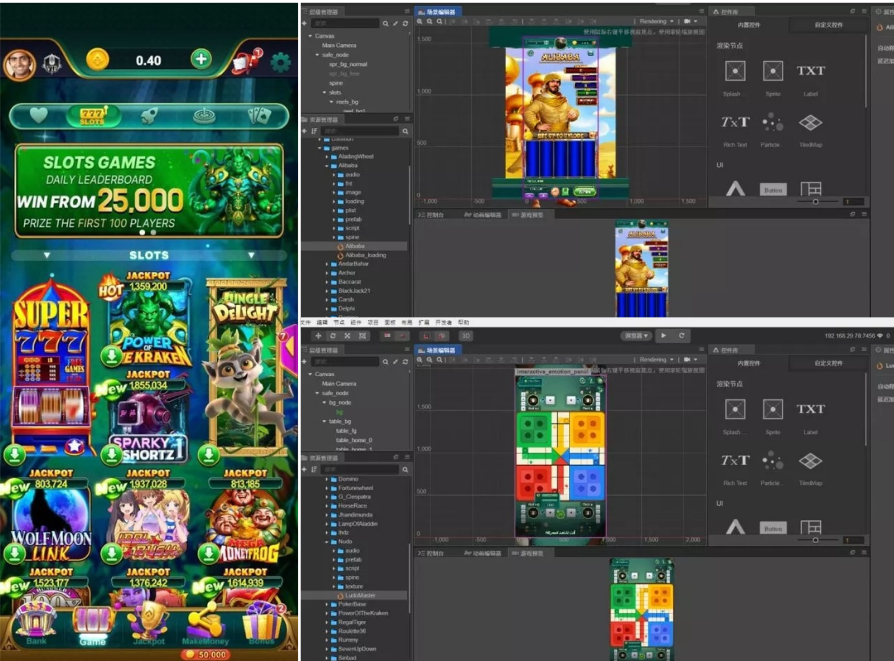Viewport: 894px width, 661px height.
Task: Expand the AladingWheel folder arrow
Action: [327, 156]
